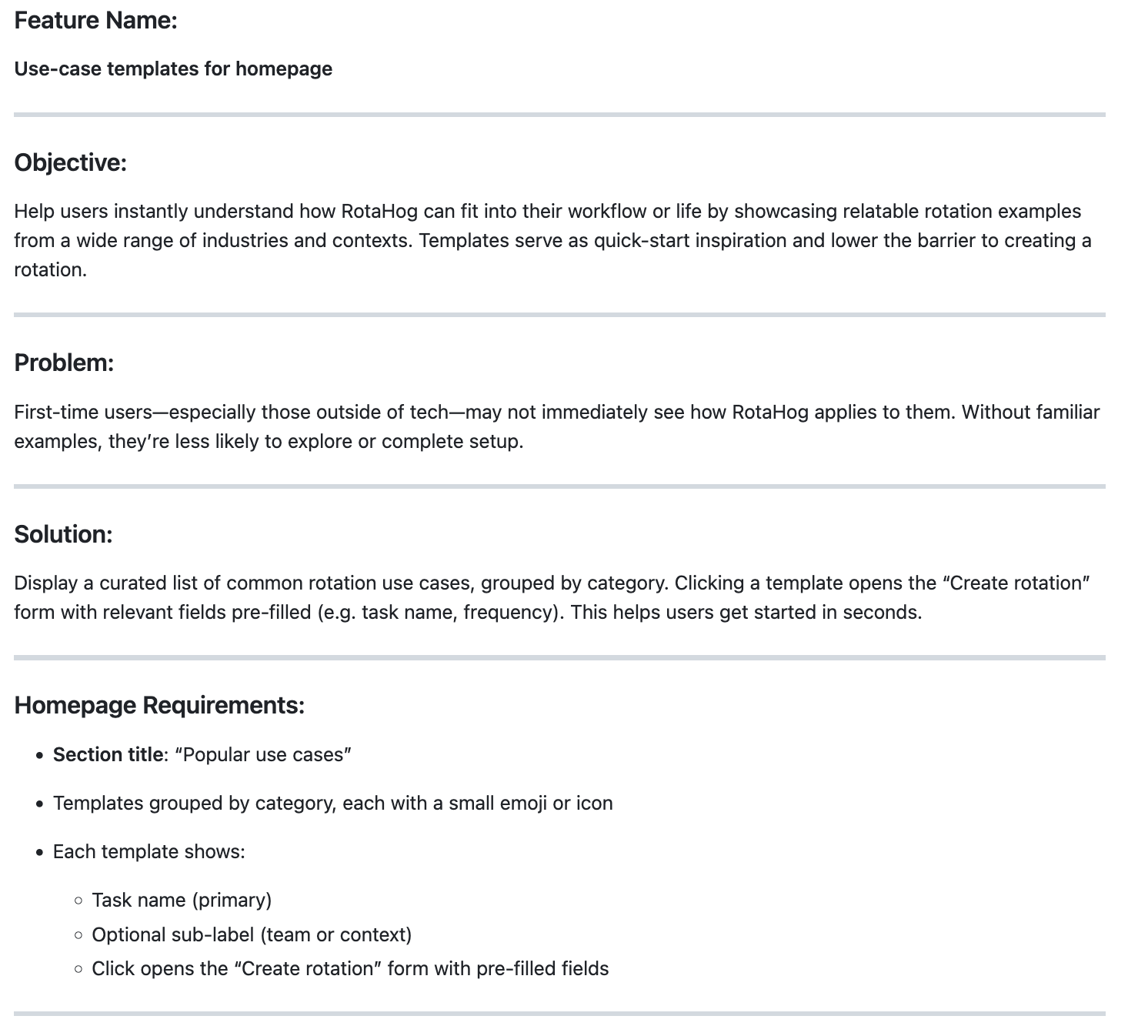Click the "Each template shows:" bullet item
1148x1036 pixels.
point(149,852)
